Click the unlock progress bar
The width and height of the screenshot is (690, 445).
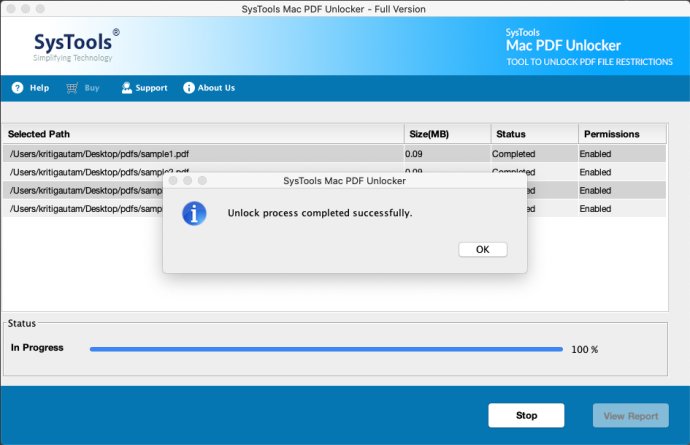(326, 349)
